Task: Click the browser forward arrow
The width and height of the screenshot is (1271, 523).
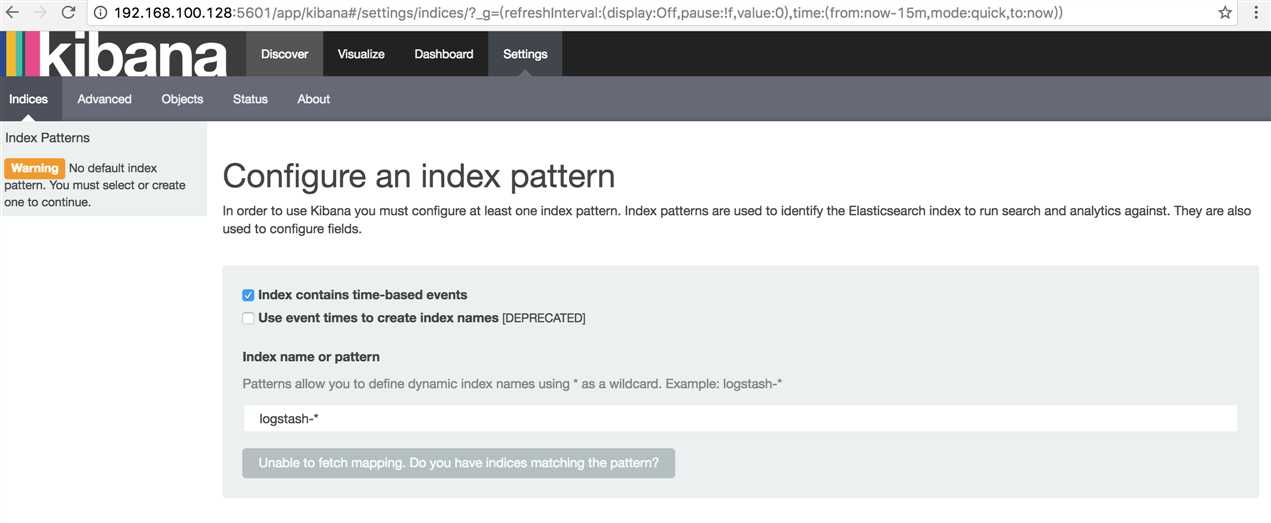Action: [40, 13]
